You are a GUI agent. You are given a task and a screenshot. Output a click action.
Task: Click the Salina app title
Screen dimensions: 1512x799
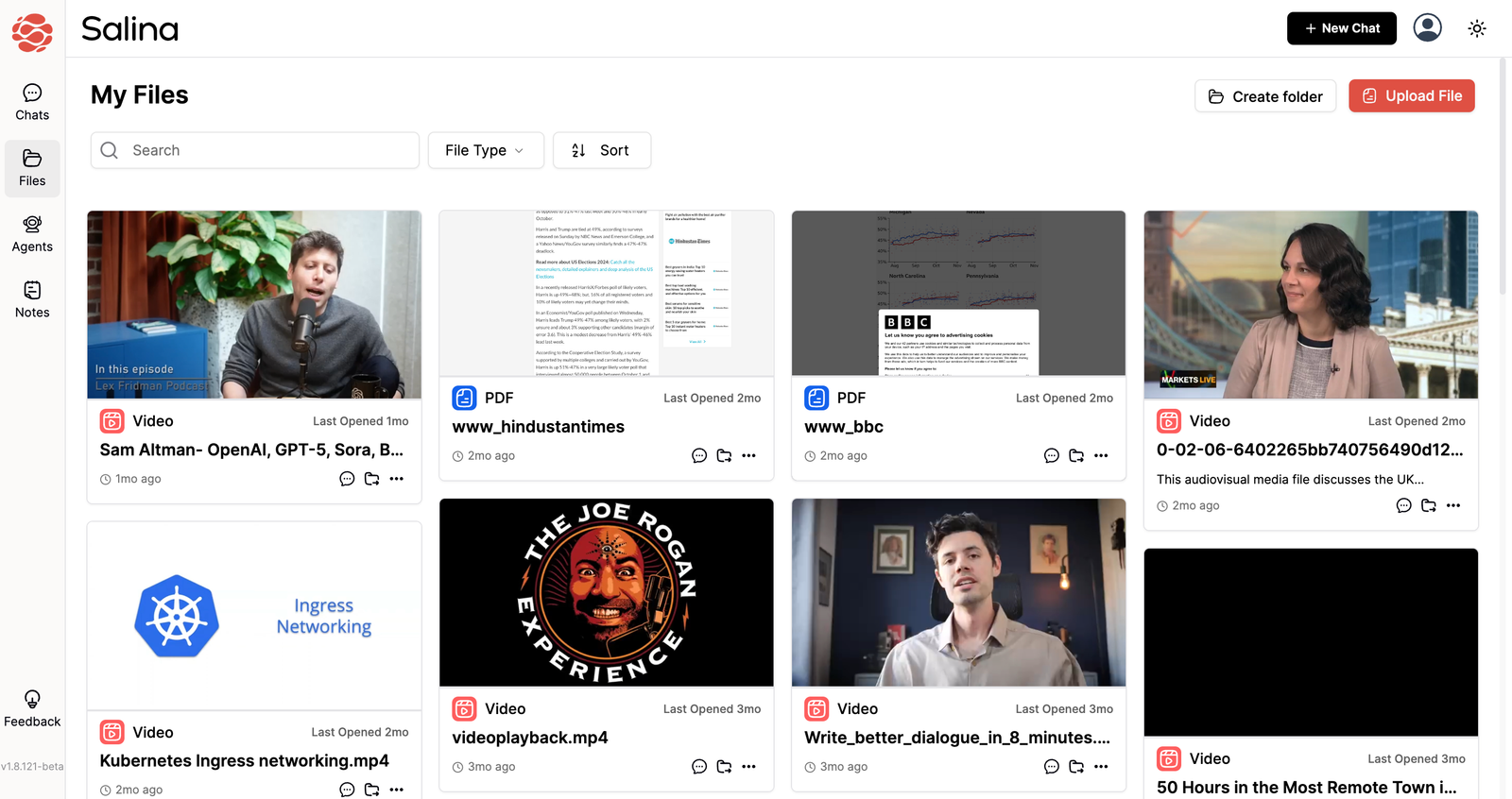(130, 29)
